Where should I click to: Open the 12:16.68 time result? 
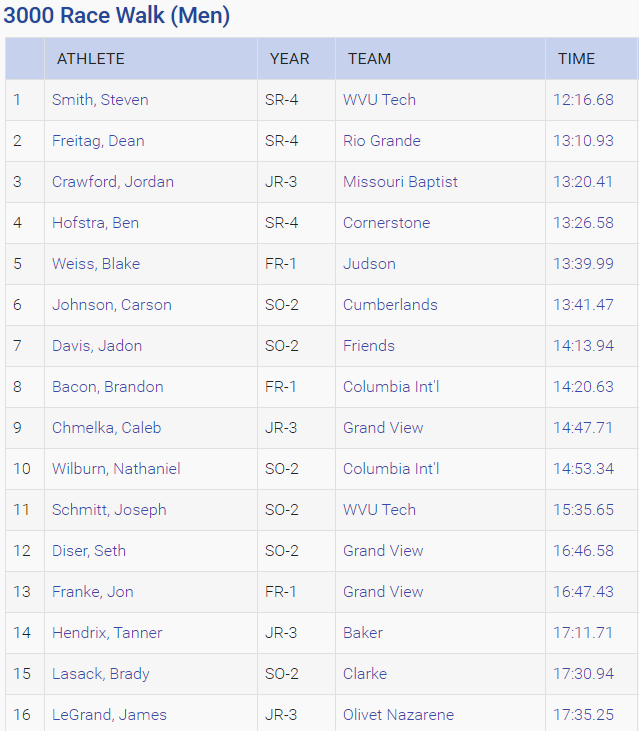coord(583,100)
